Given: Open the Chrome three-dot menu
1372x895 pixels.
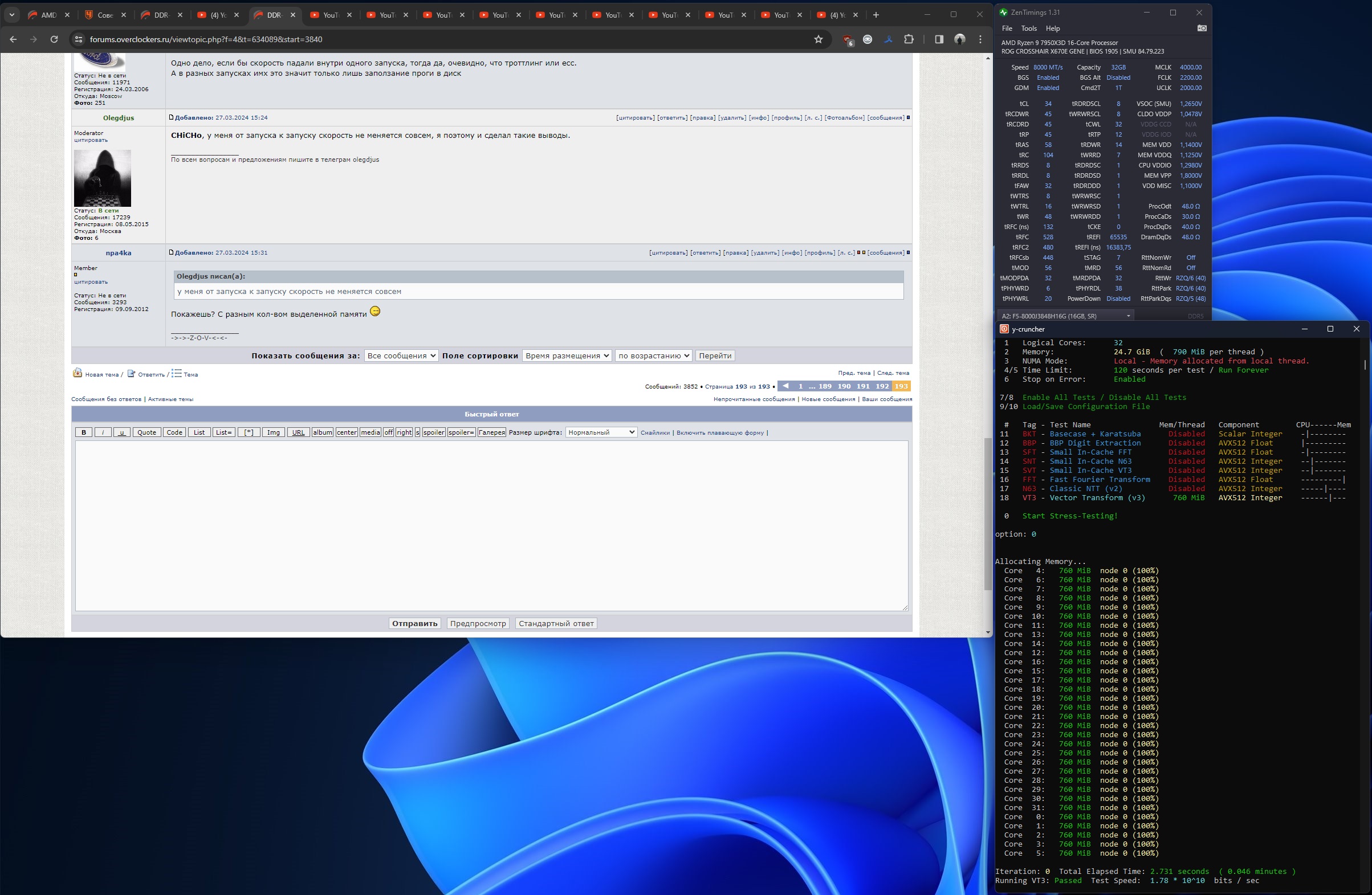Looking at the screenshot, I should (x=980, y=39).
